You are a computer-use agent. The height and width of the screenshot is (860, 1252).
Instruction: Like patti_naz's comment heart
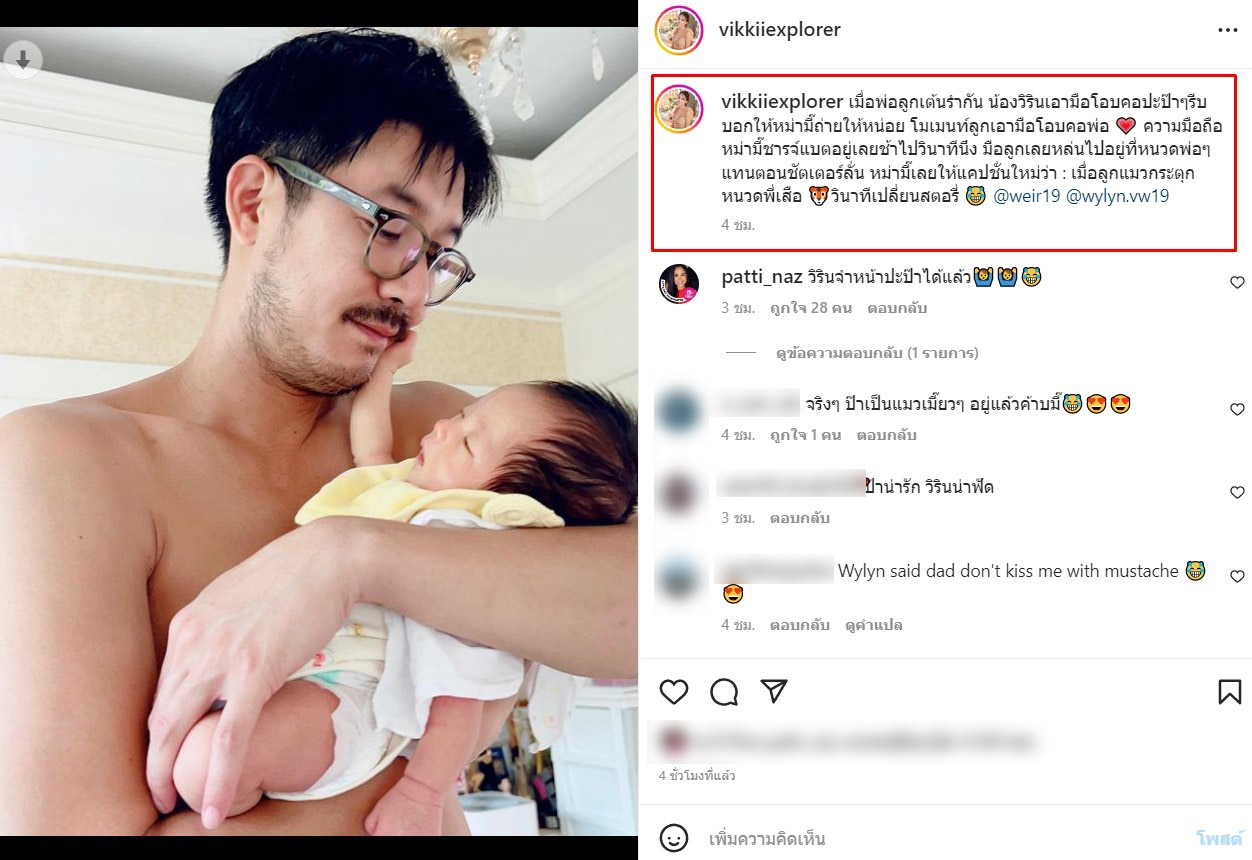[x=1237, y=283]
